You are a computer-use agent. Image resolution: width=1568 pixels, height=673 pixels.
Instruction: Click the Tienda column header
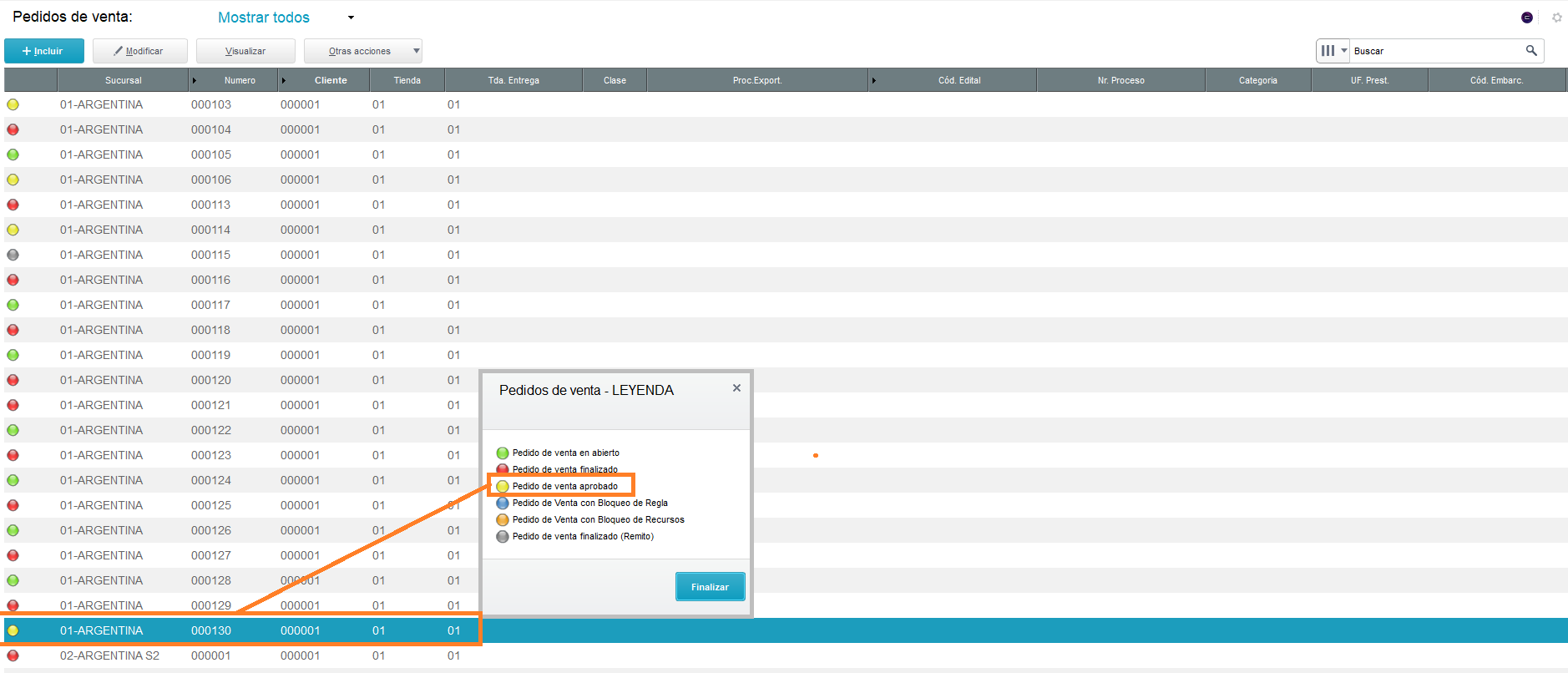[x=407, y=80]
